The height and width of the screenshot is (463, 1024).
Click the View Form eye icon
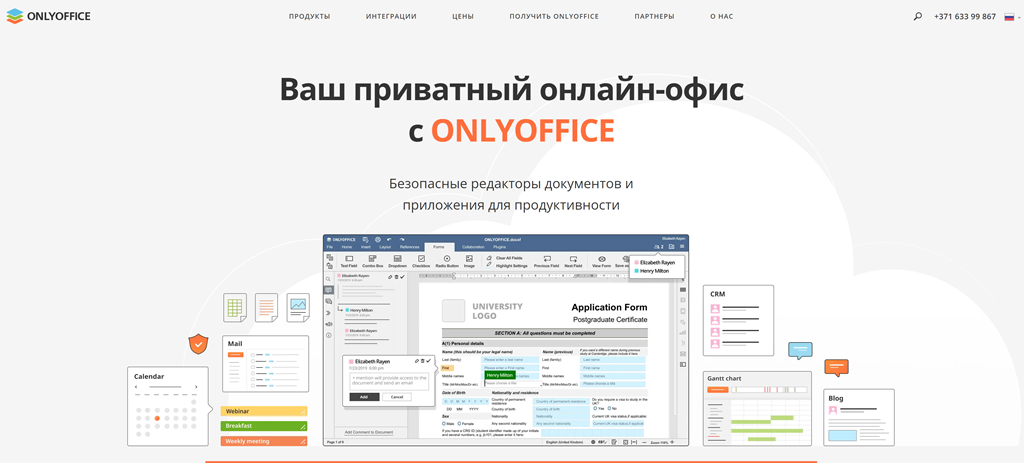(601, 259)
